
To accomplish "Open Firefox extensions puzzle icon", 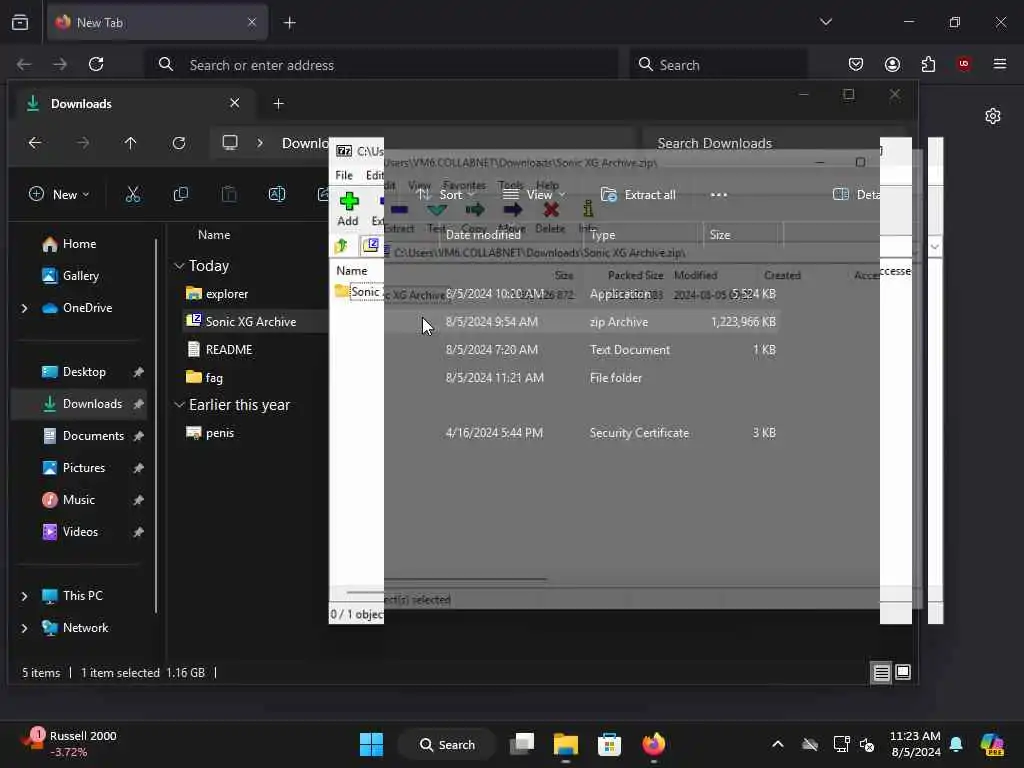I will 928,64.
